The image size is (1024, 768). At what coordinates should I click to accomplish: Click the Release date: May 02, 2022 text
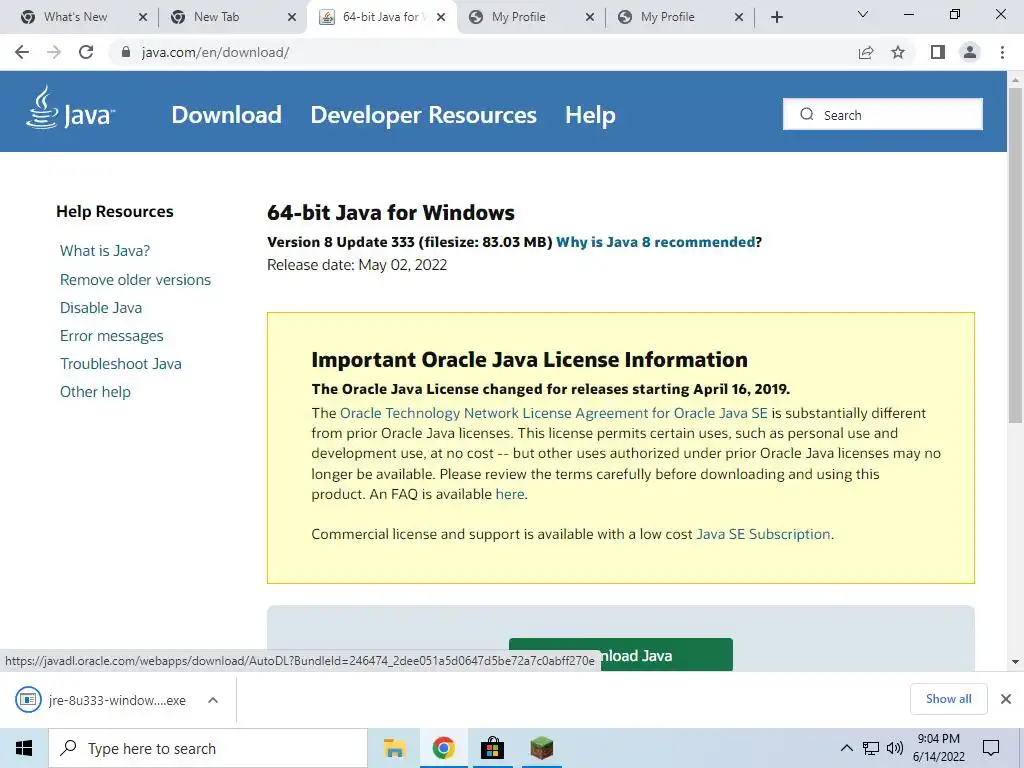(x=357, y=265)
